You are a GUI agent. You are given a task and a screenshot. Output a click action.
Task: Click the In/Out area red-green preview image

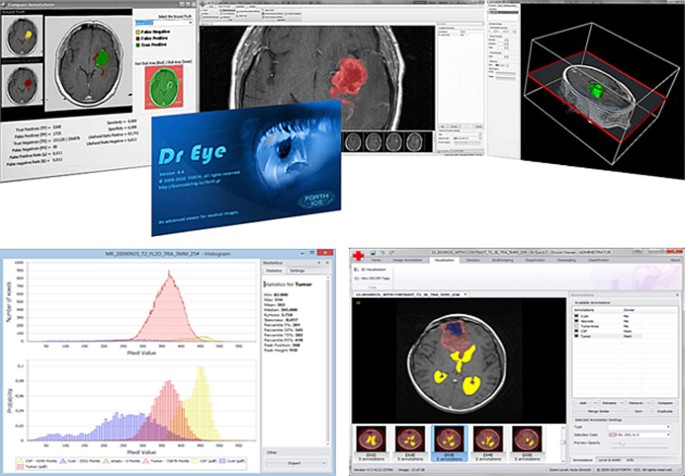pos(164,87)
